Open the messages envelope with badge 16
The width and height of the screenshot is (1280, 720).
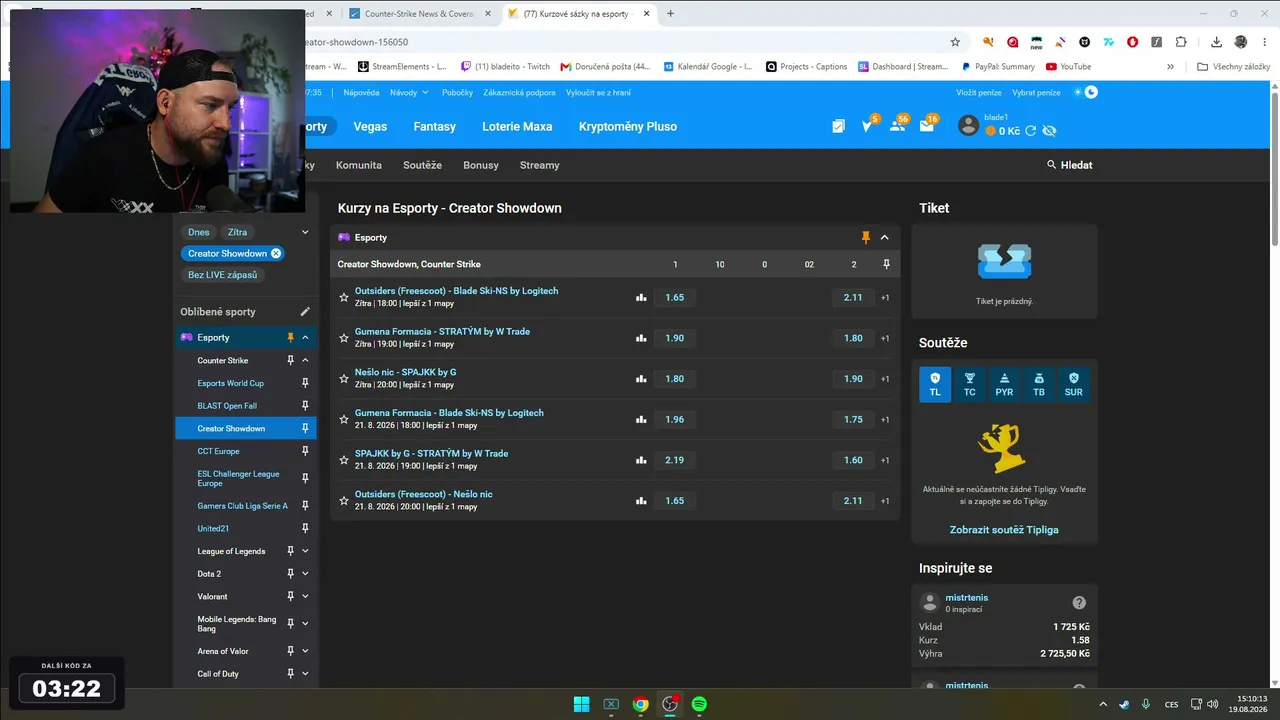pyautogui.click(x=927, y=125)
